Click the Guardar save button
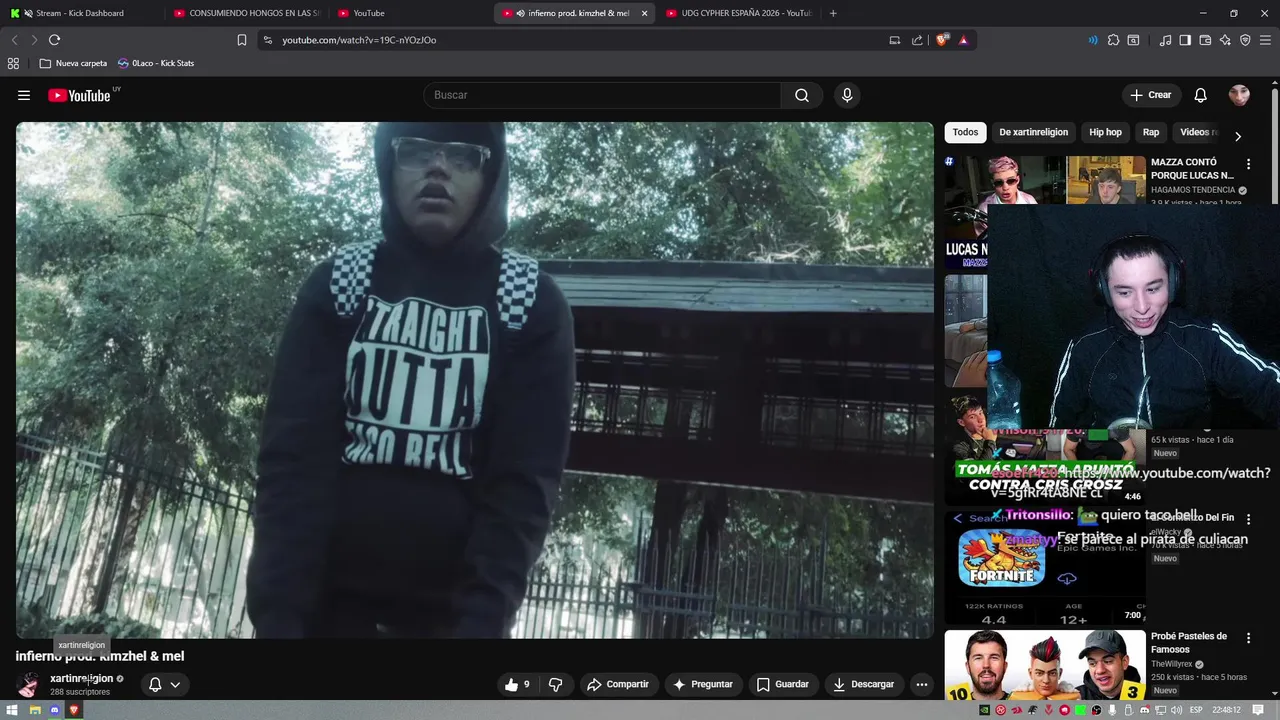This screenshot has height=720, width=1280. coord(783,684)
